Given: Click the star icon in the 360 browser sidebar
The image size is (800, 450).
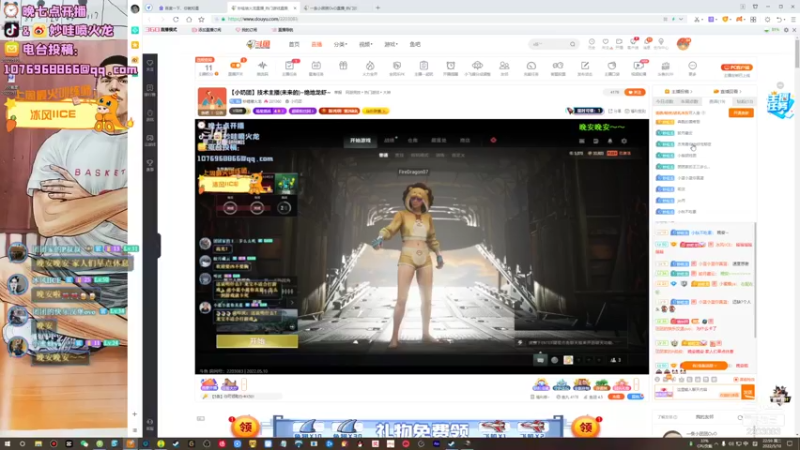Looking at the screenshot, I should click(x=135, y=45).
